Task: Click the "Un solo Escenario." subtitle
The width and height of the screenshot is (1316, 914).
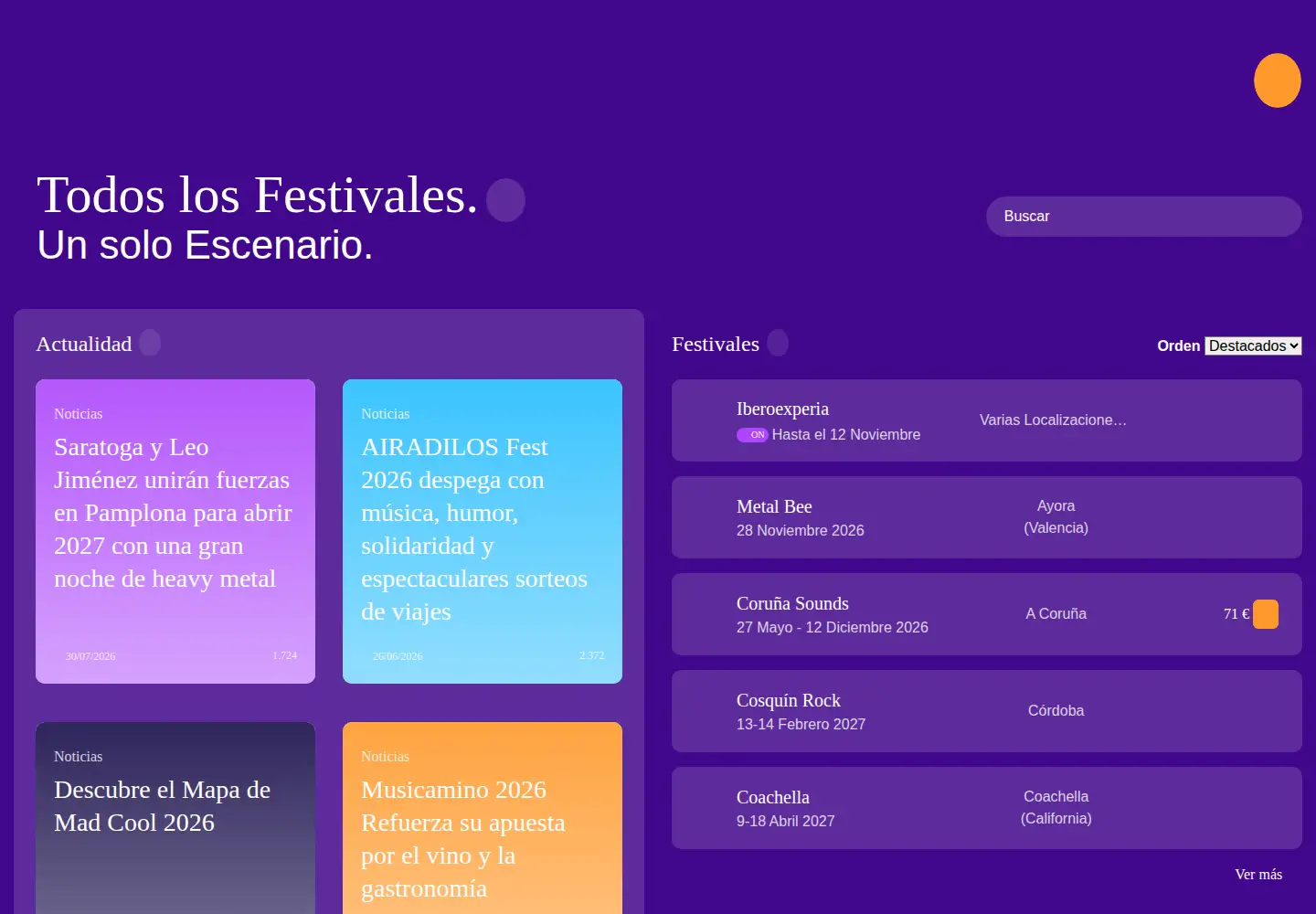Action: [205, 245]
